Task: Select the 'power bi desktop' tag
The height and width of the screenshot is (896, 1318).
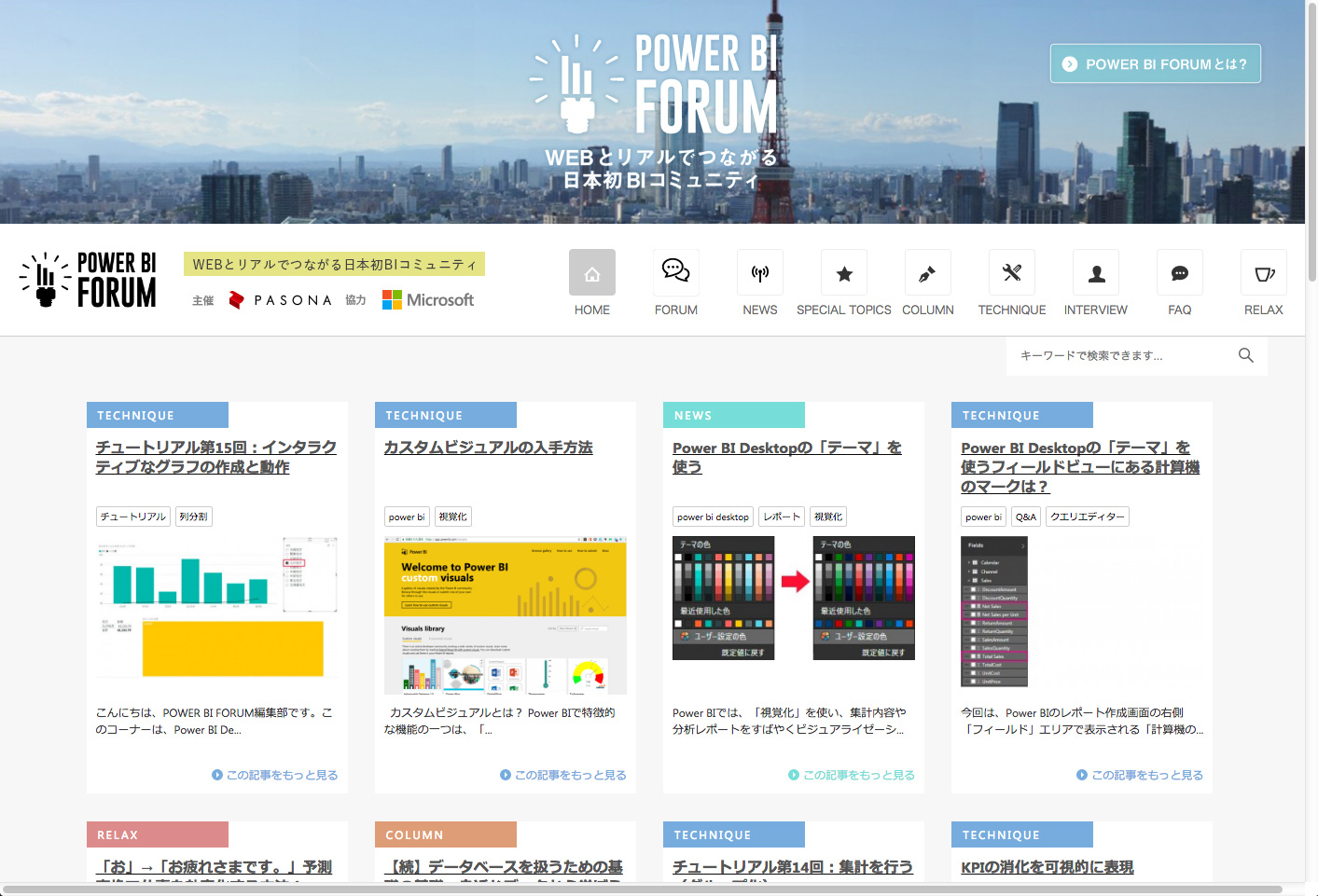Action: (x=713, y=517)
